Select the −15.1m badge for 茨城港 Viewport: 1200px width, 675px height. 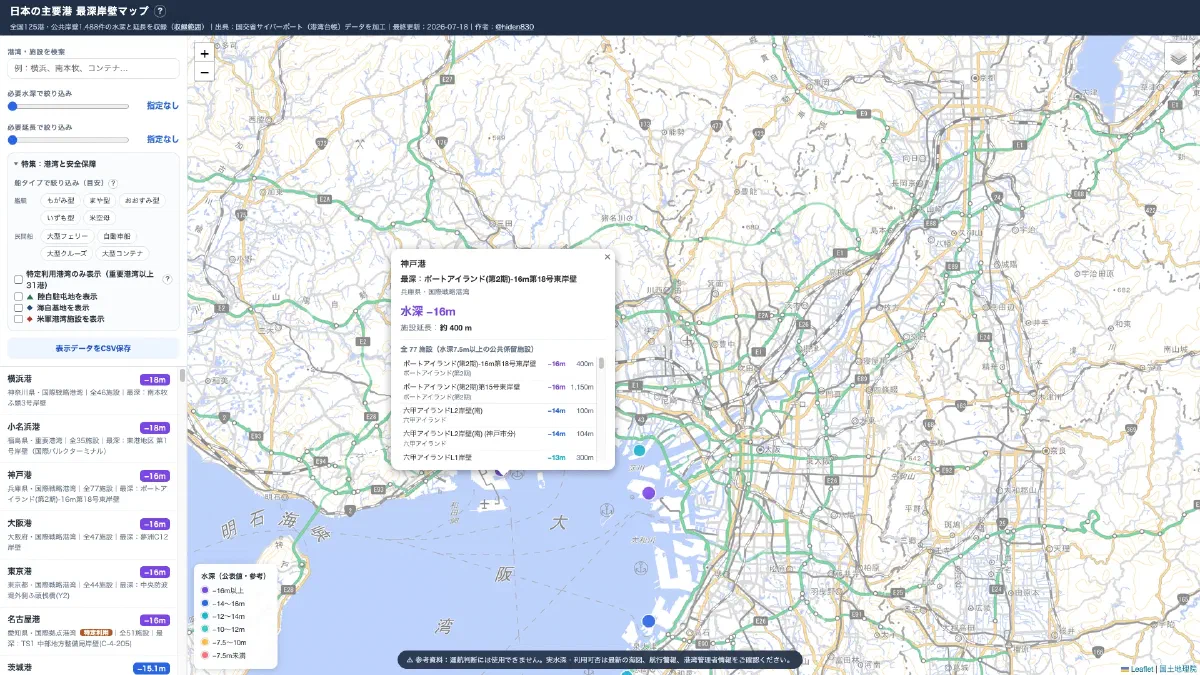point(152,668)
